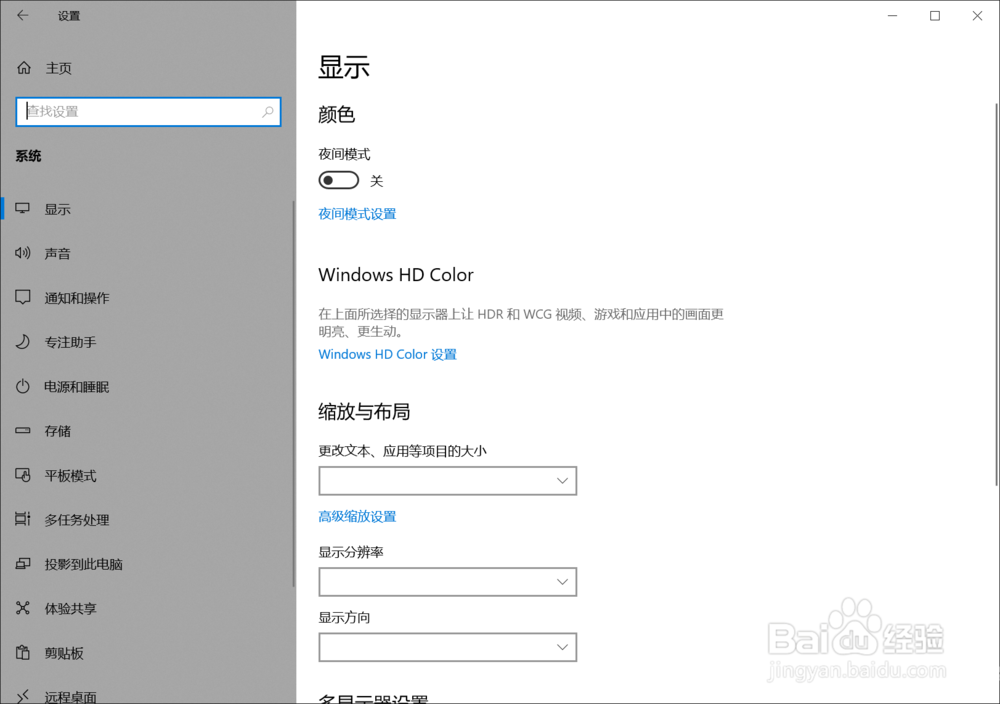Click the back arrow in title bar

(23, 15)
